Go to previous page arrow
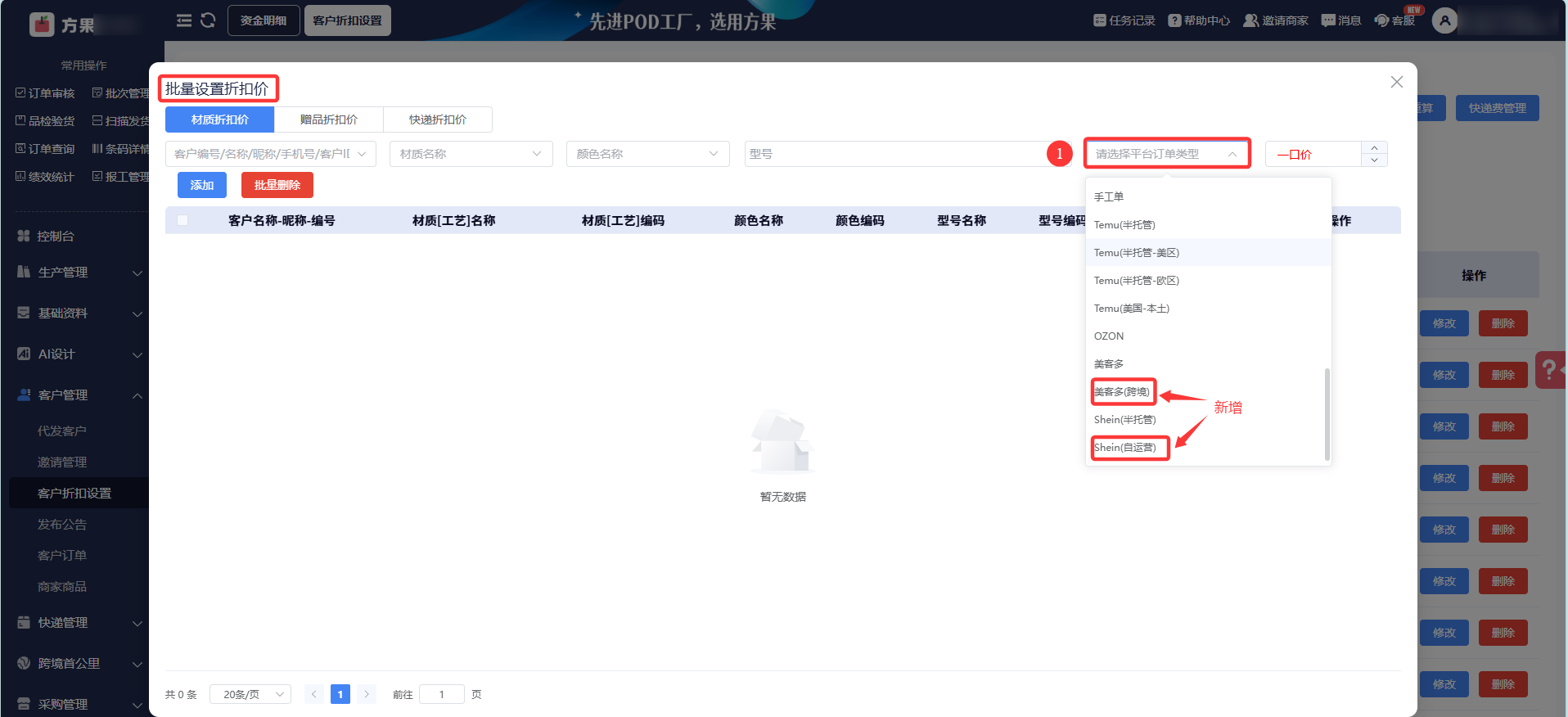The image size is (1568, 717). coord(313,694)
